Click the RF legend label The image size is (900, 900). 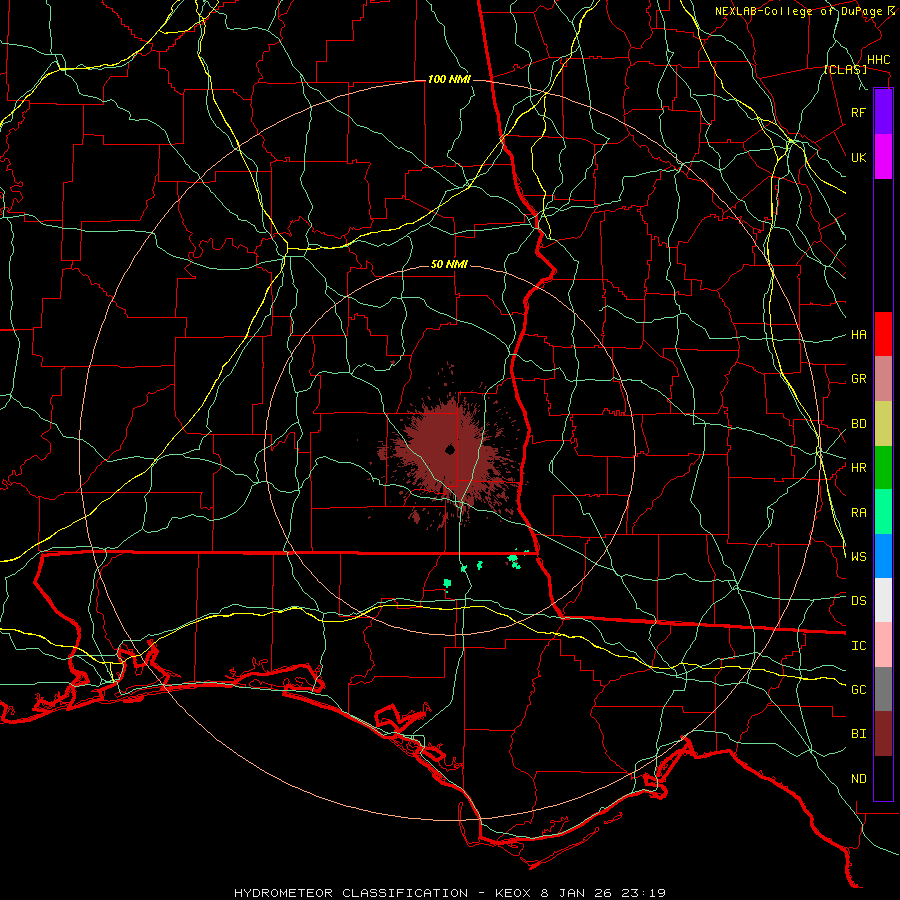pos(858,113)
